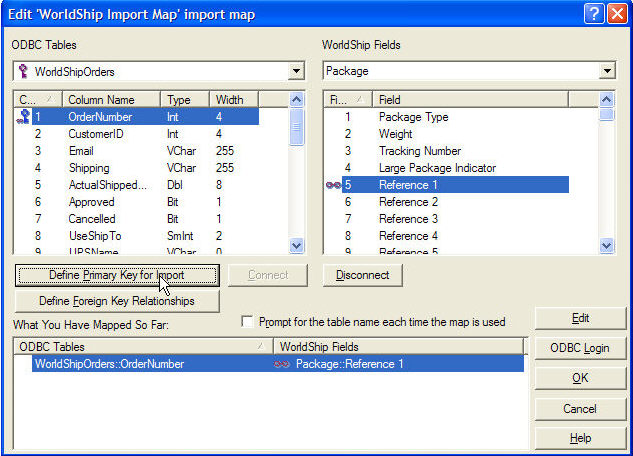
Task: Click the Cancel button
Action: click(x=580, y=409)
